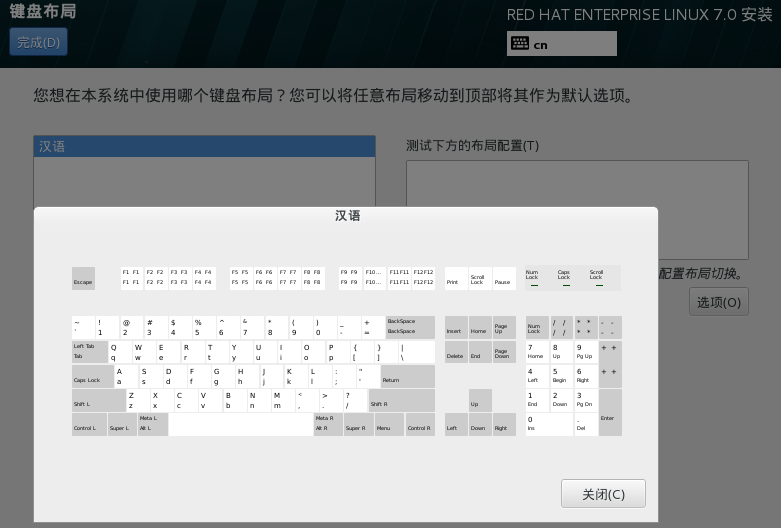Click the F9 key in preview

350,278
